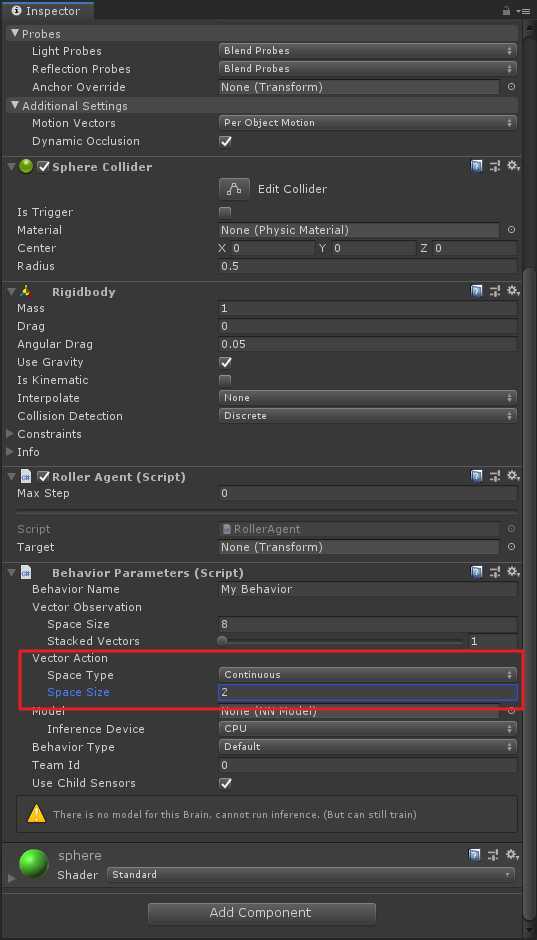Click the Angular Drag field
537x940 pixels.
367,344
